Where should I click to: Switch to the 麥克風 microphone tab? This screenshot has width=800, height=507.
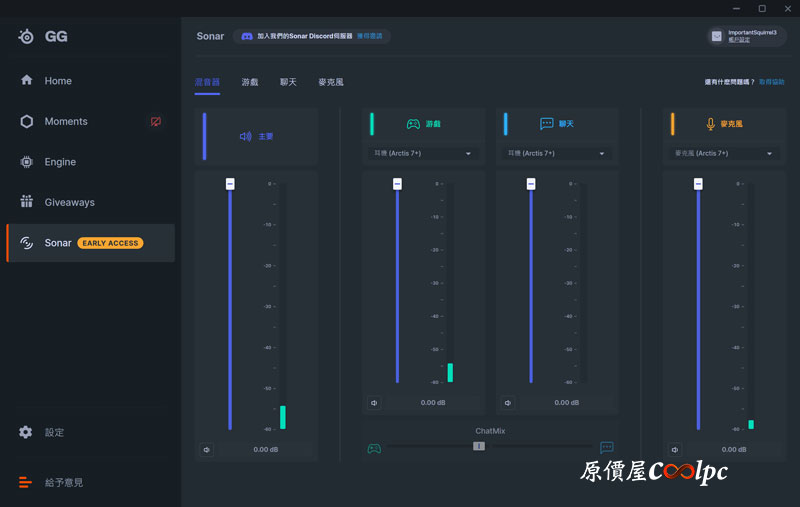331,82
